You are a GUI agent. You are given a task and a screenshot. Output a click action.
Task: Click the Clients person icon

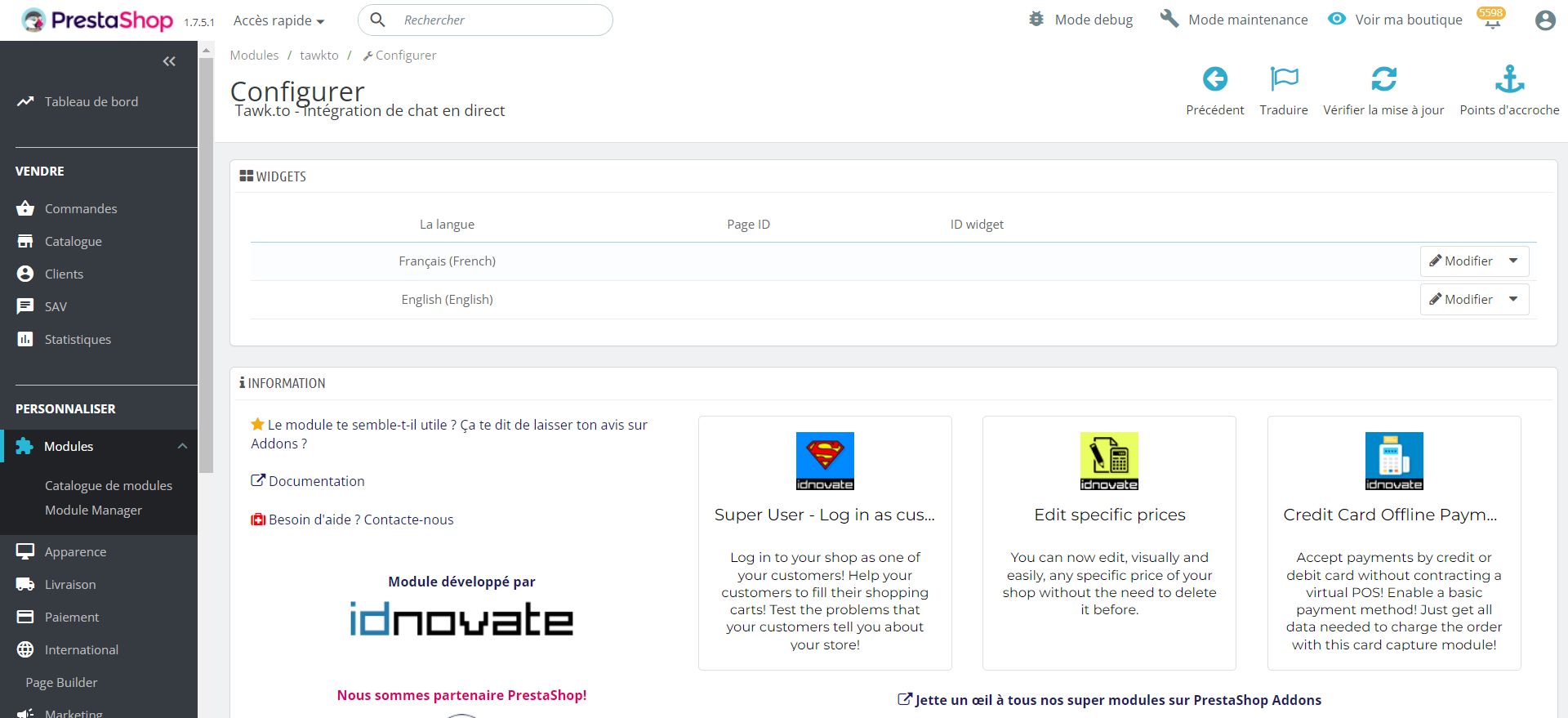coord(25,274)
